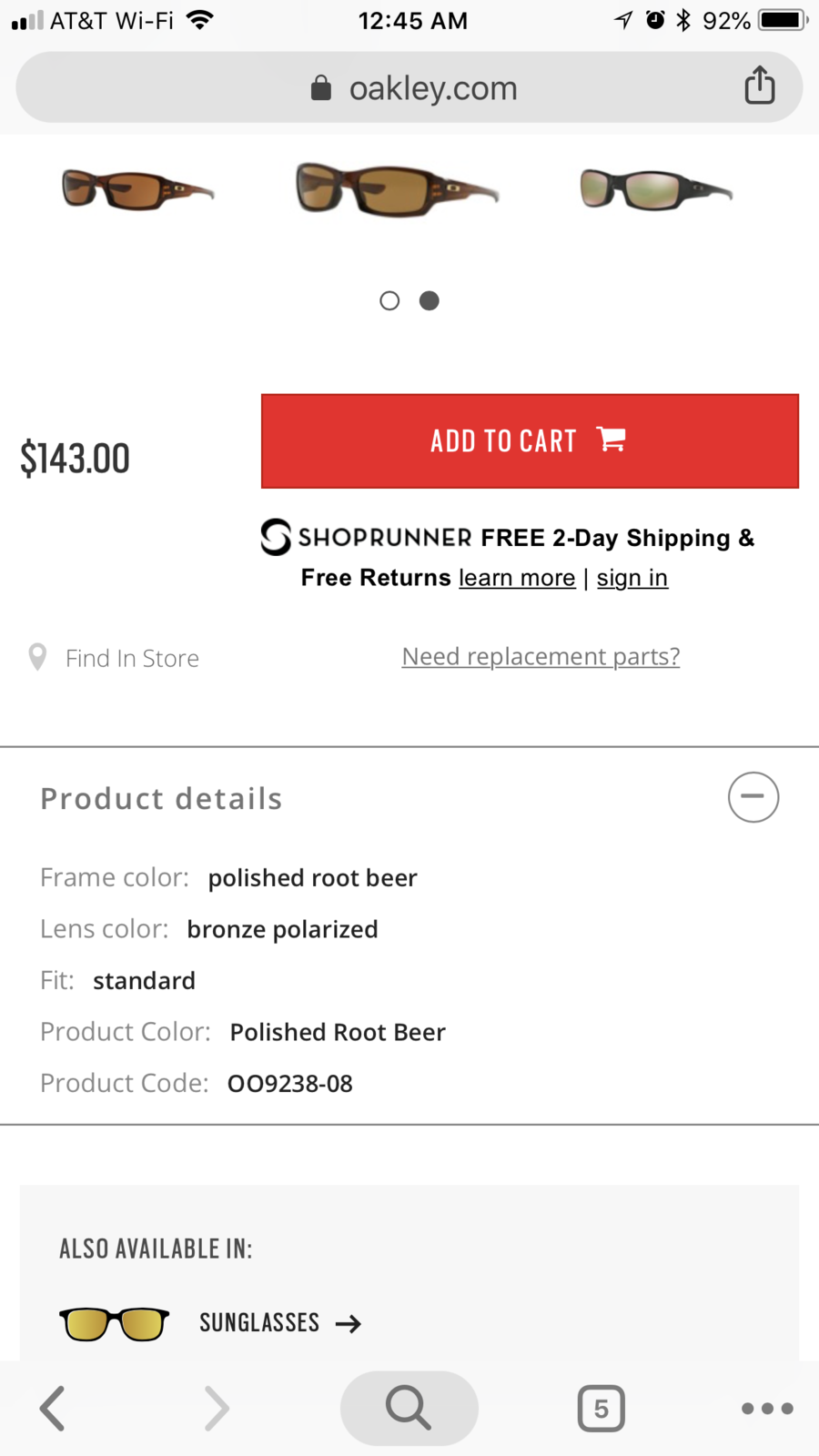Open the tabs switcher showing 5

[x=601, y=1409]
